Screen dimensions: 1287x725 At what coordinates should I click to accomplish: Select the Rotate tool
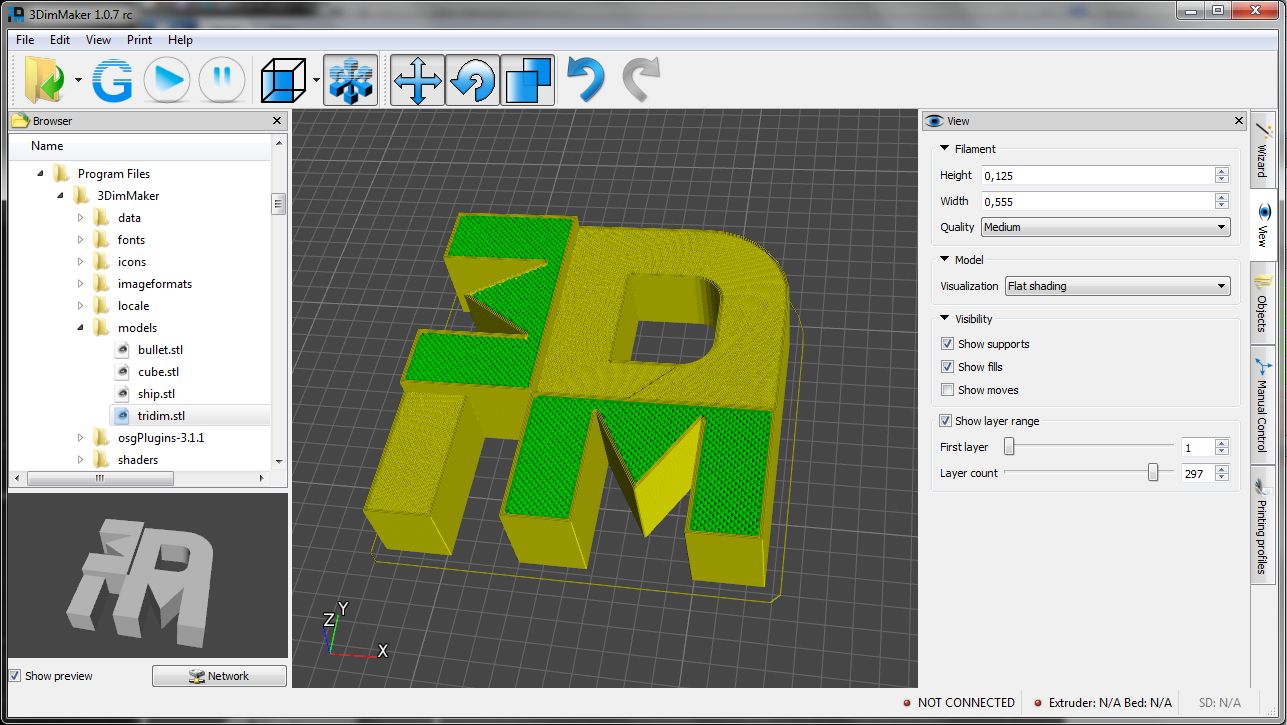tap(472, 80)
